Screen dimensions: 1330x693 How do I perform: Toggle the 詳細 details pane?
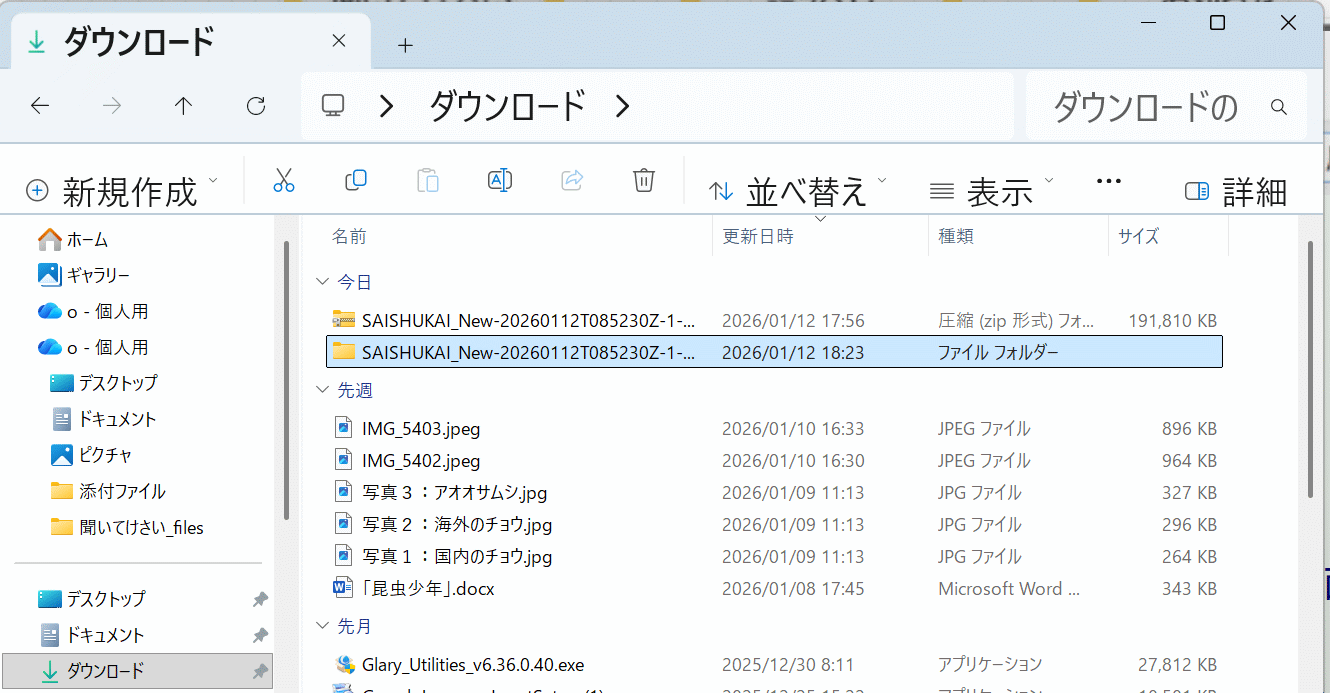[1236, 191]
